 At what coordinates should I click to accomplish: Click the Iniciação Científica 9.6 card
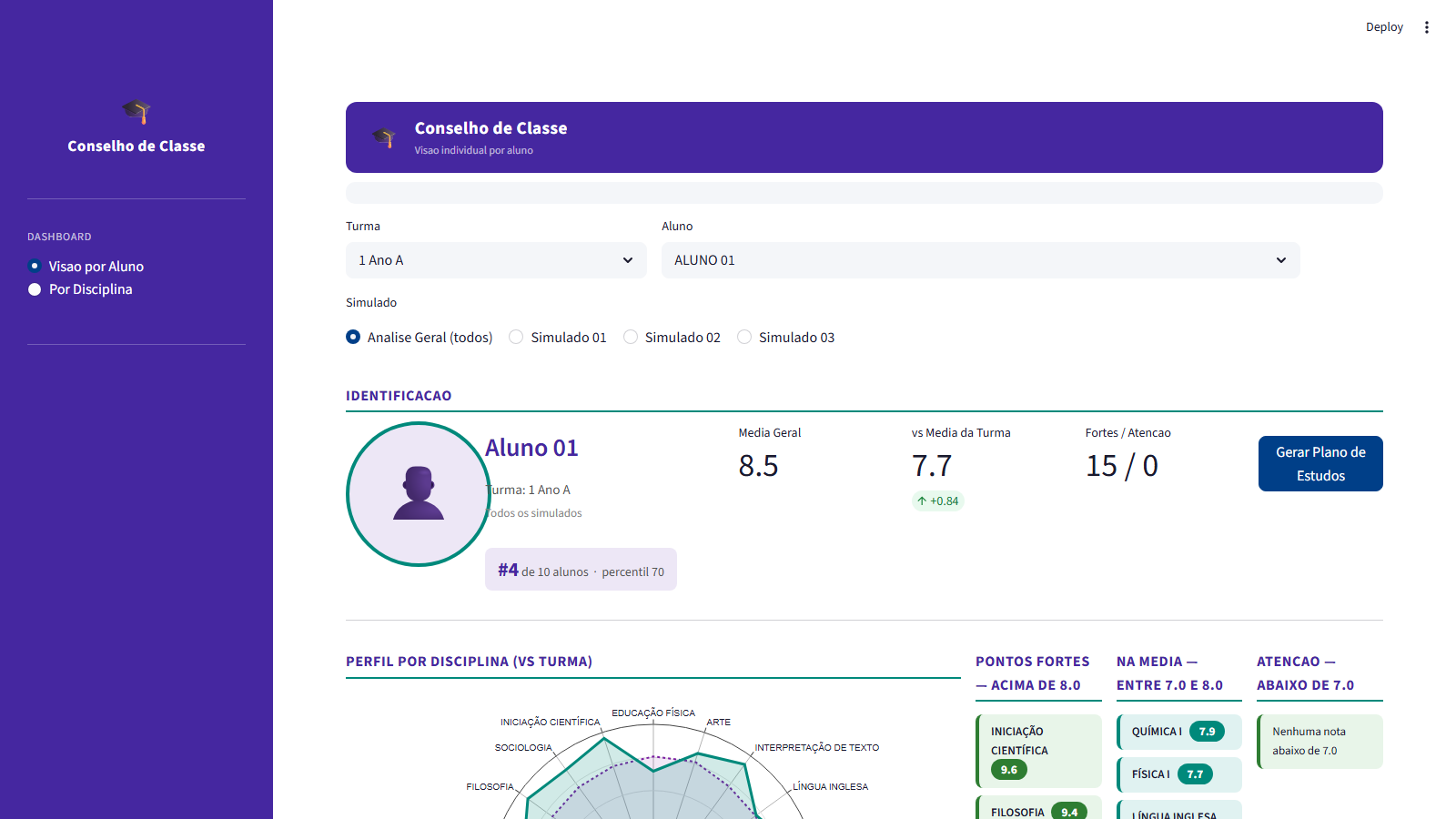(x=1039, y=751)
